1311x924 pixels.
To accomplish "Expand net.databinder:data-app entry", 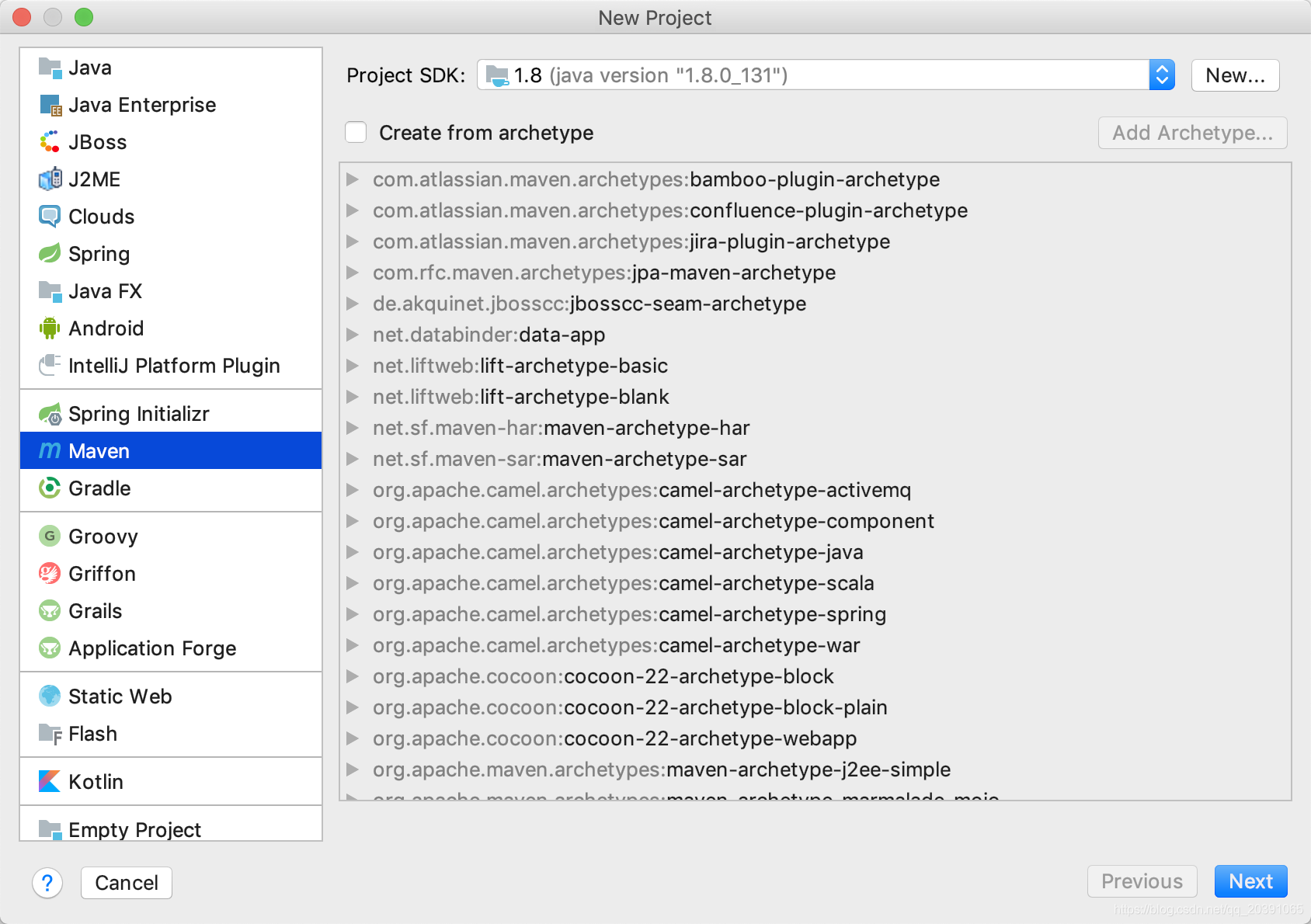I will click(353, 335).
